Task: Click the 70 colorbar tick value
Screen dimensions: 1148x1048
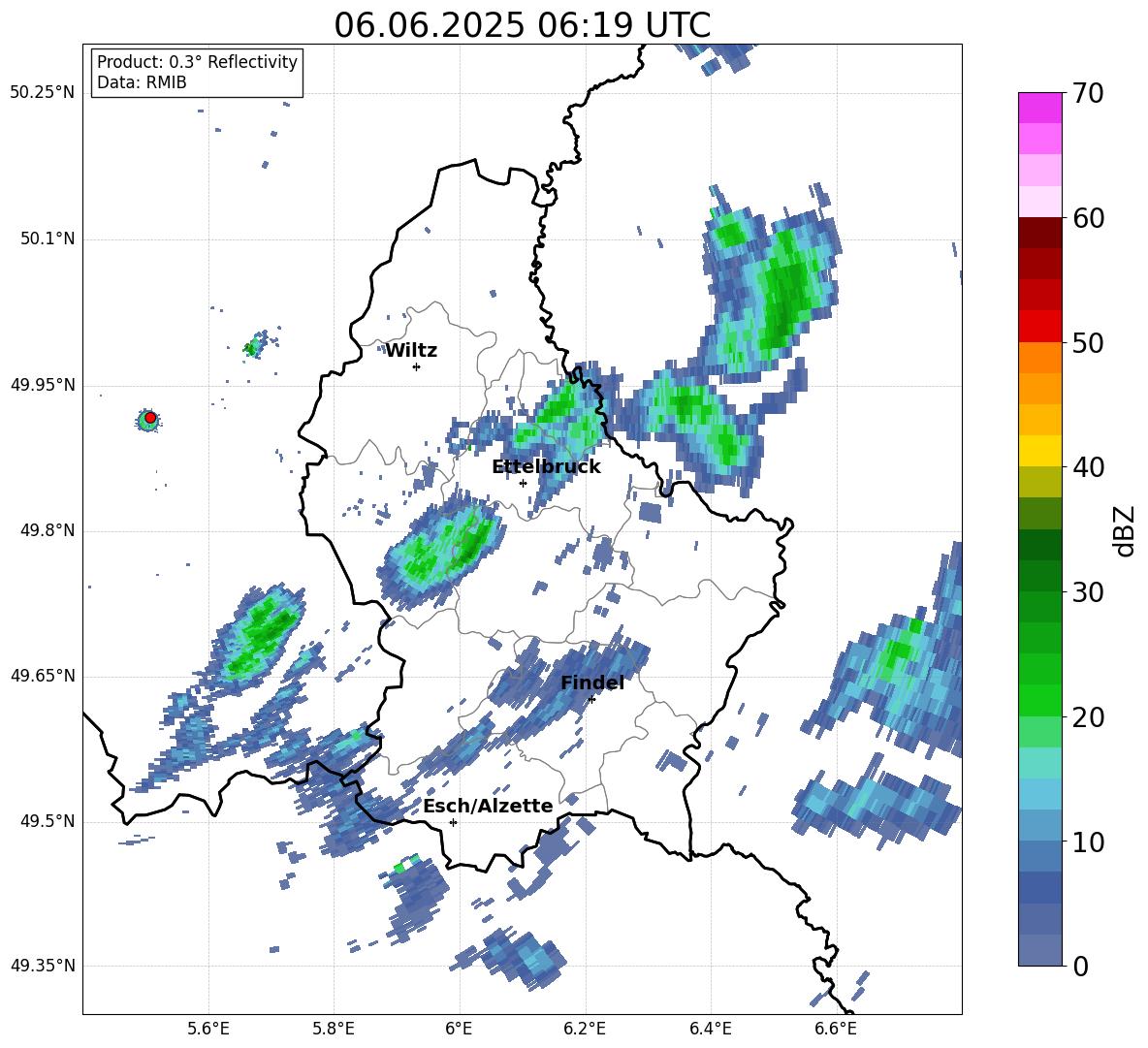Action: click(1088, 93)
